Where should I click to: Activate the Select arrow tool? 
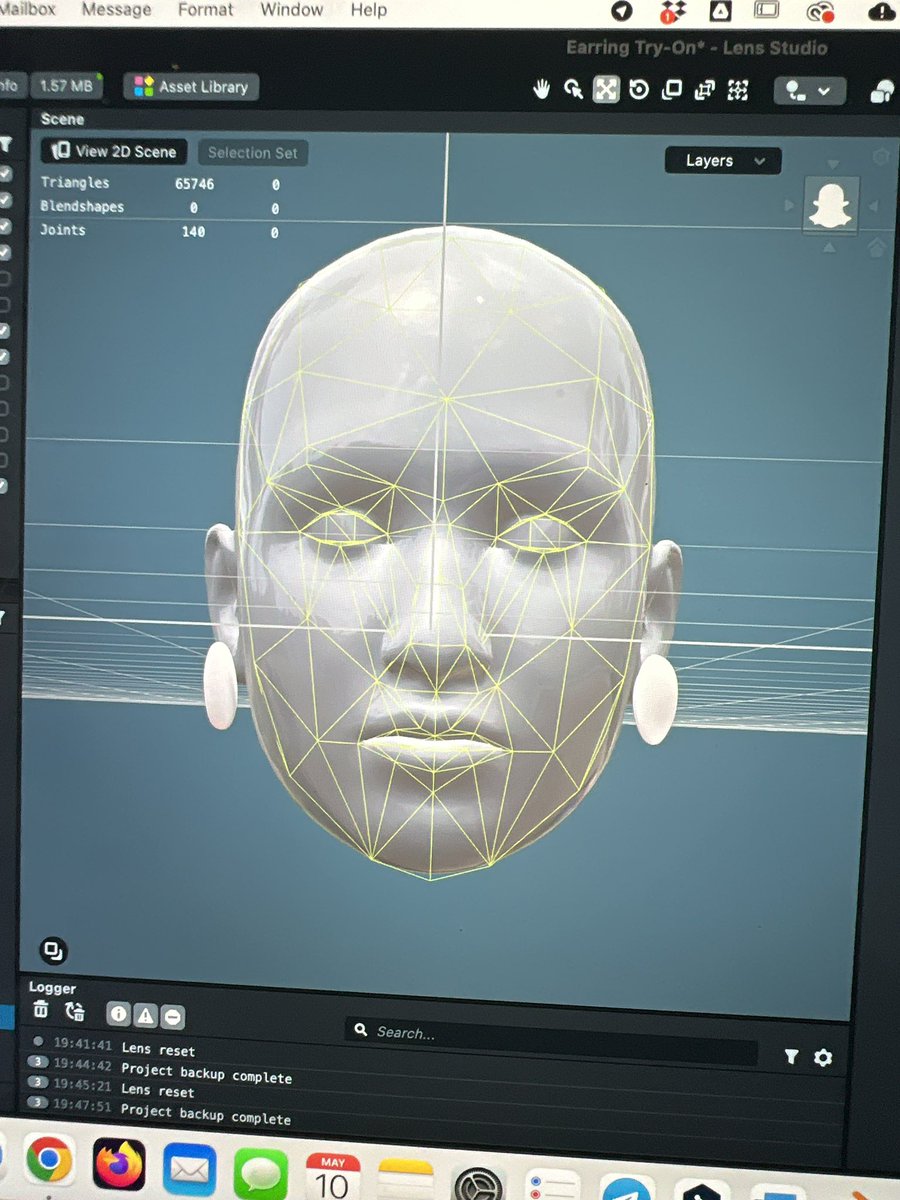click(x=574, y=89)
